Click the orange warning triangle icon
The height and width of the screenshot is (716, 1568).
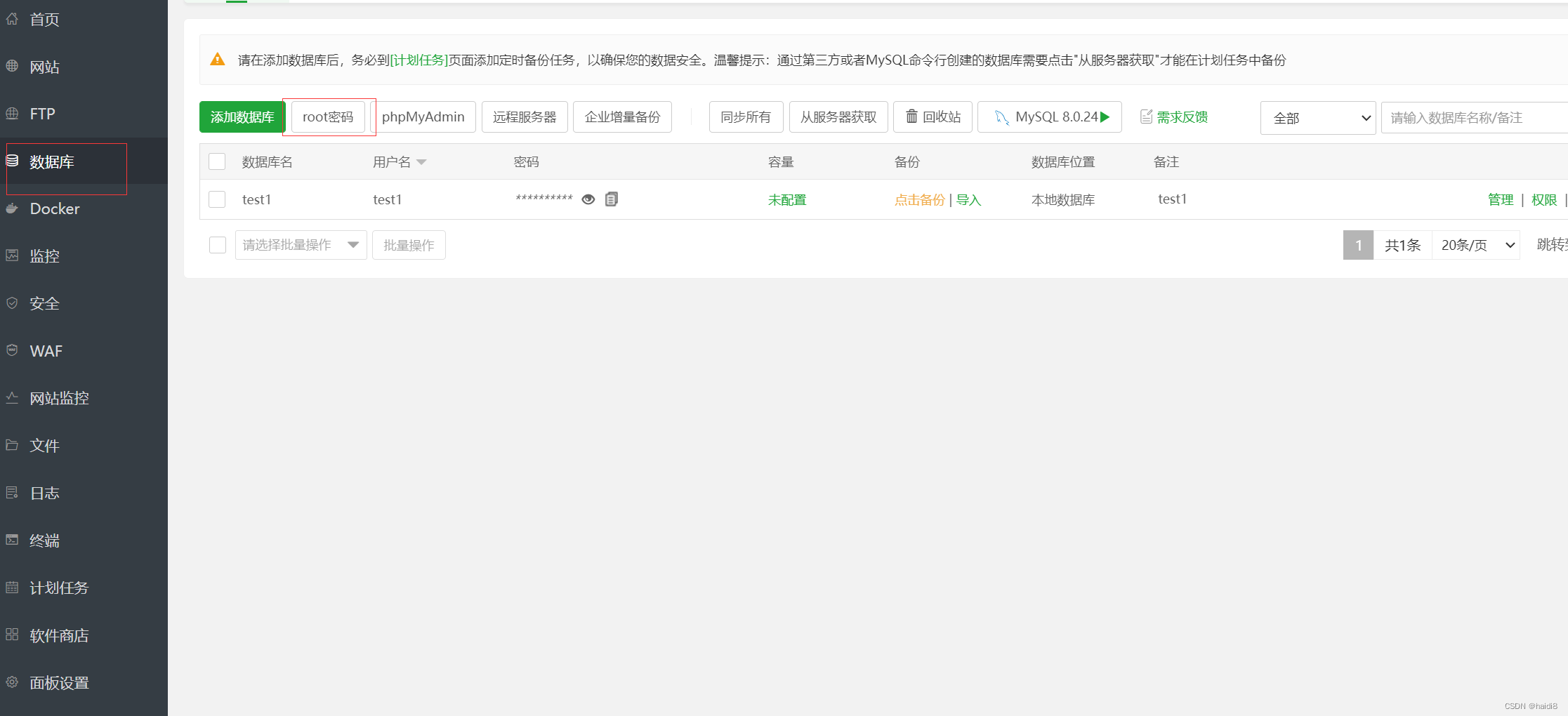tap(218, 60)
